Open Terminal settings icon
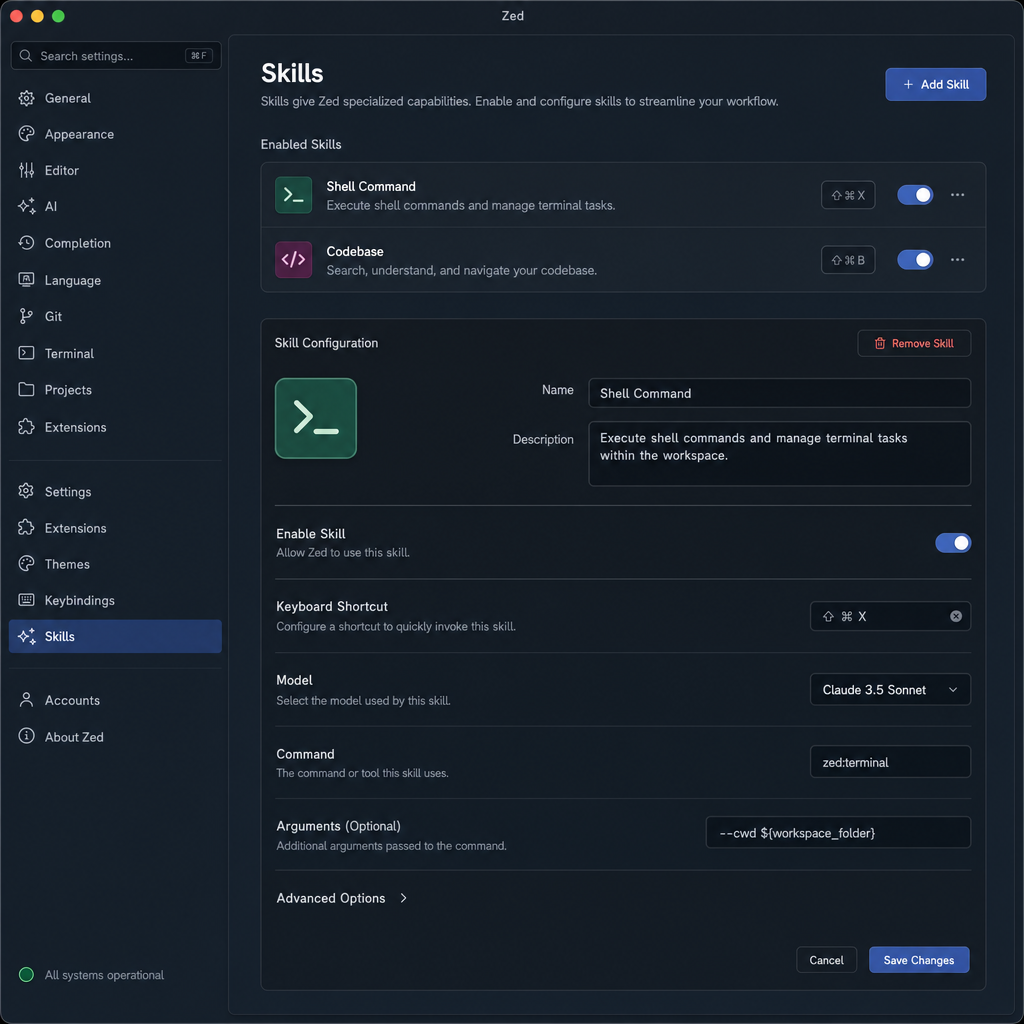This screenshot has width=1024, height=1024. coord(26,353)
